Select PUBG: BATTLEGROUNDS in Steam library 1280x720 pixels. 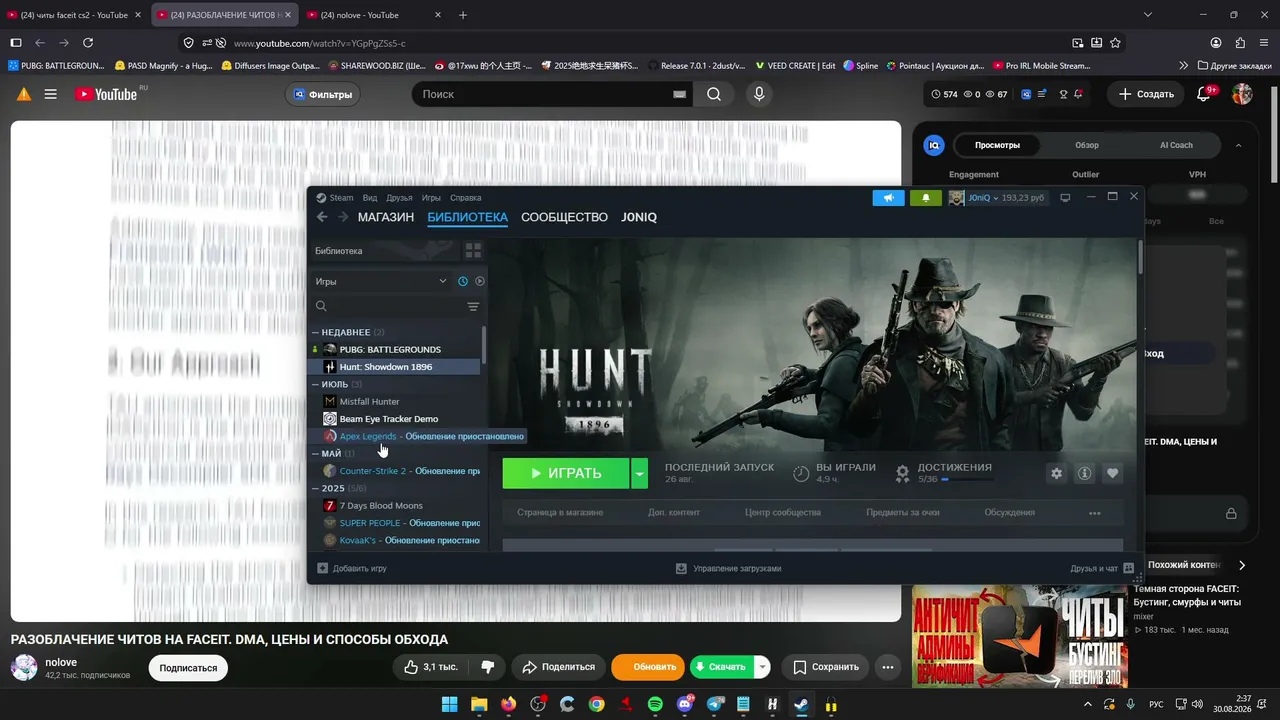tap(390, 349)
